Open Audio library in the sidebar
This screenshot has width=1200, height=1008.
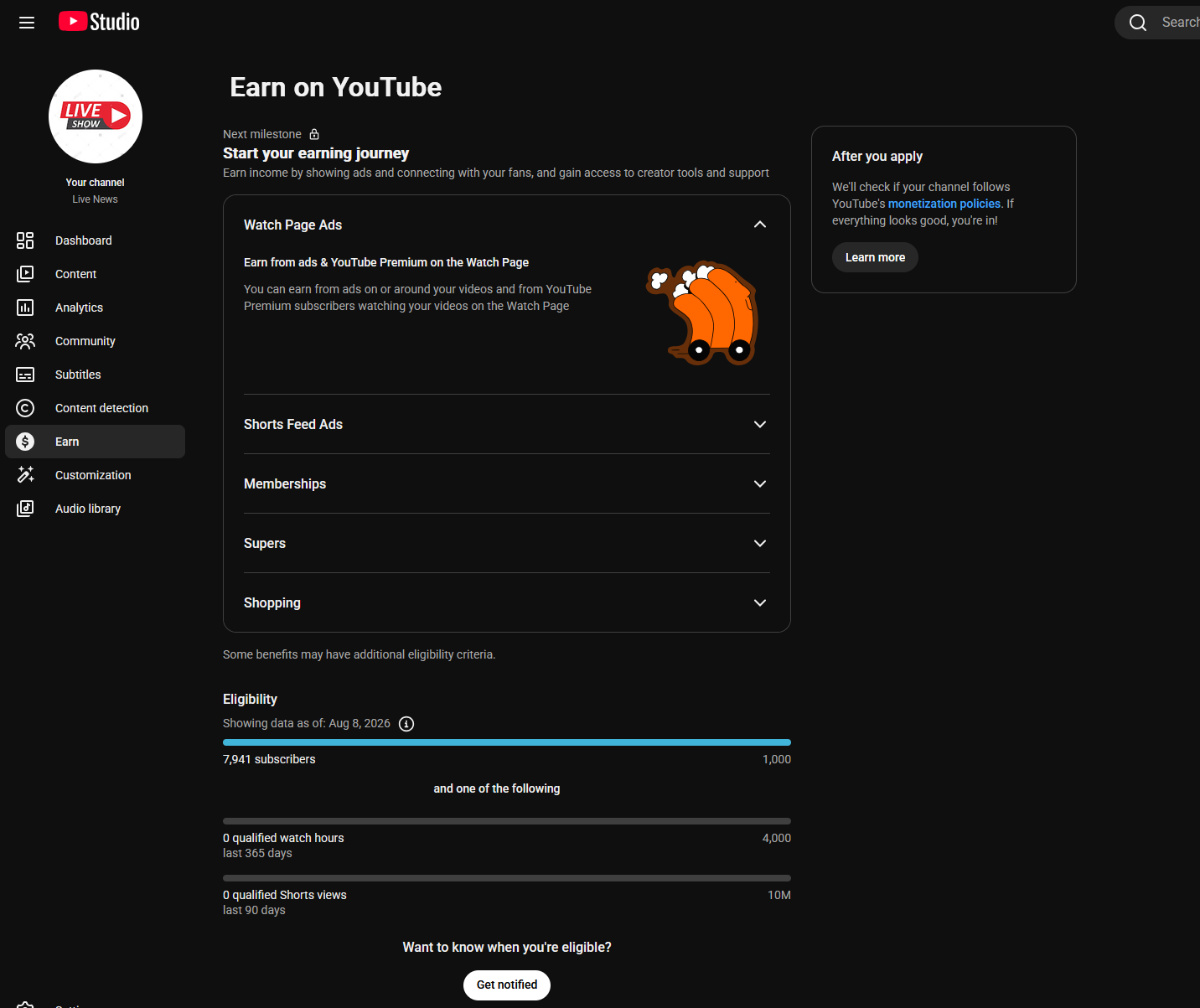click(96, 509)
